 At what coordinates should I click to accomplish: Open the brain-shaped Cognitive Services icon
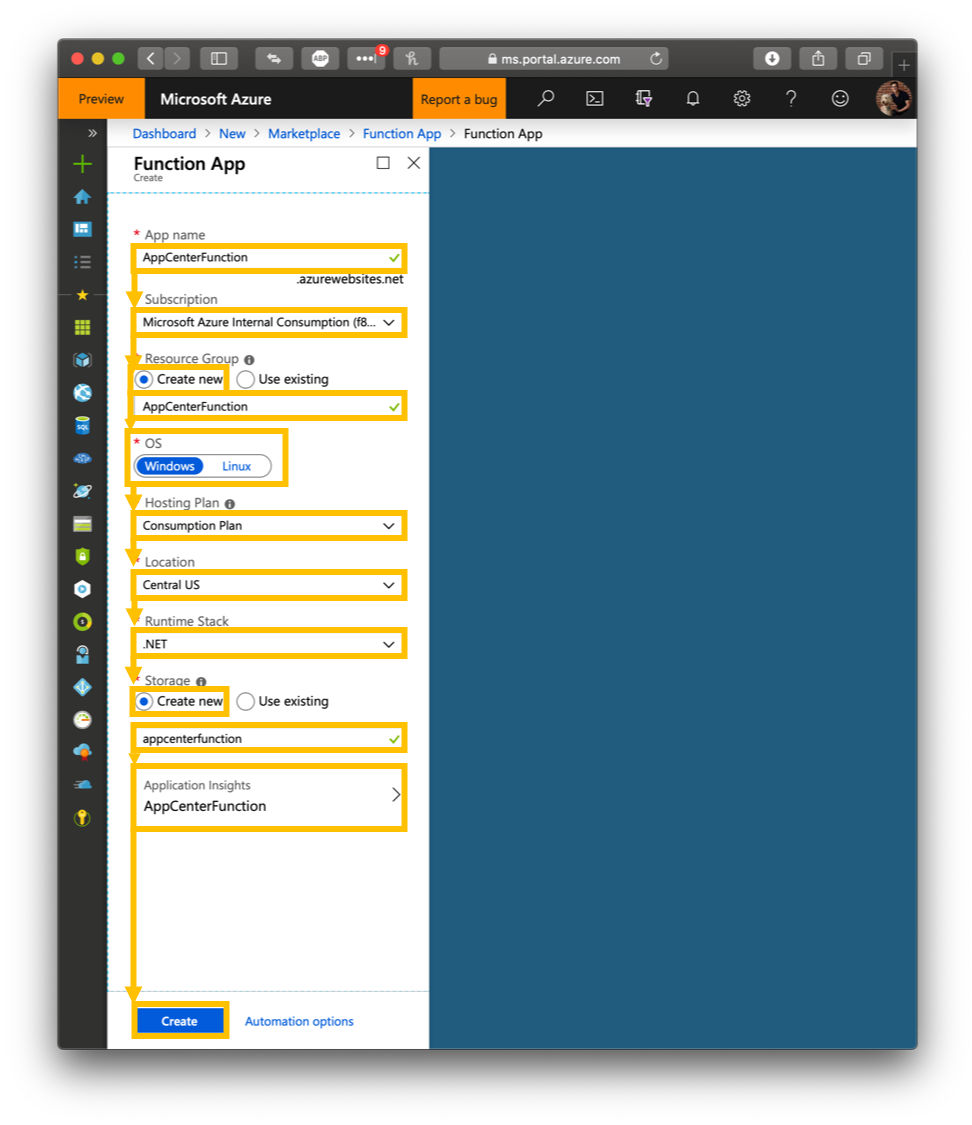tap(82, 458)
